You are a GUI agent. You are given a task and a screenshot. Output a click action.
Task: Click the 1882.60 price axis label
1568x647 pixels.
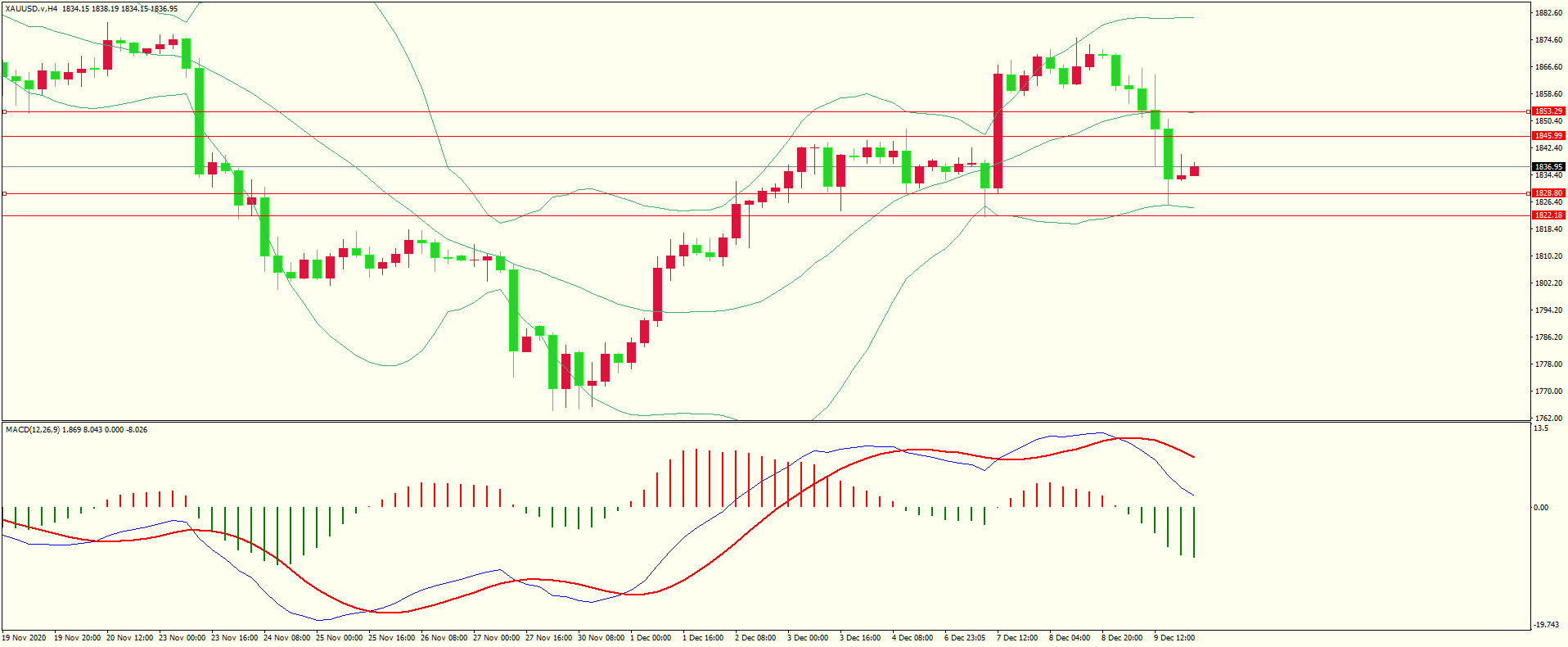coord(1549,13)
